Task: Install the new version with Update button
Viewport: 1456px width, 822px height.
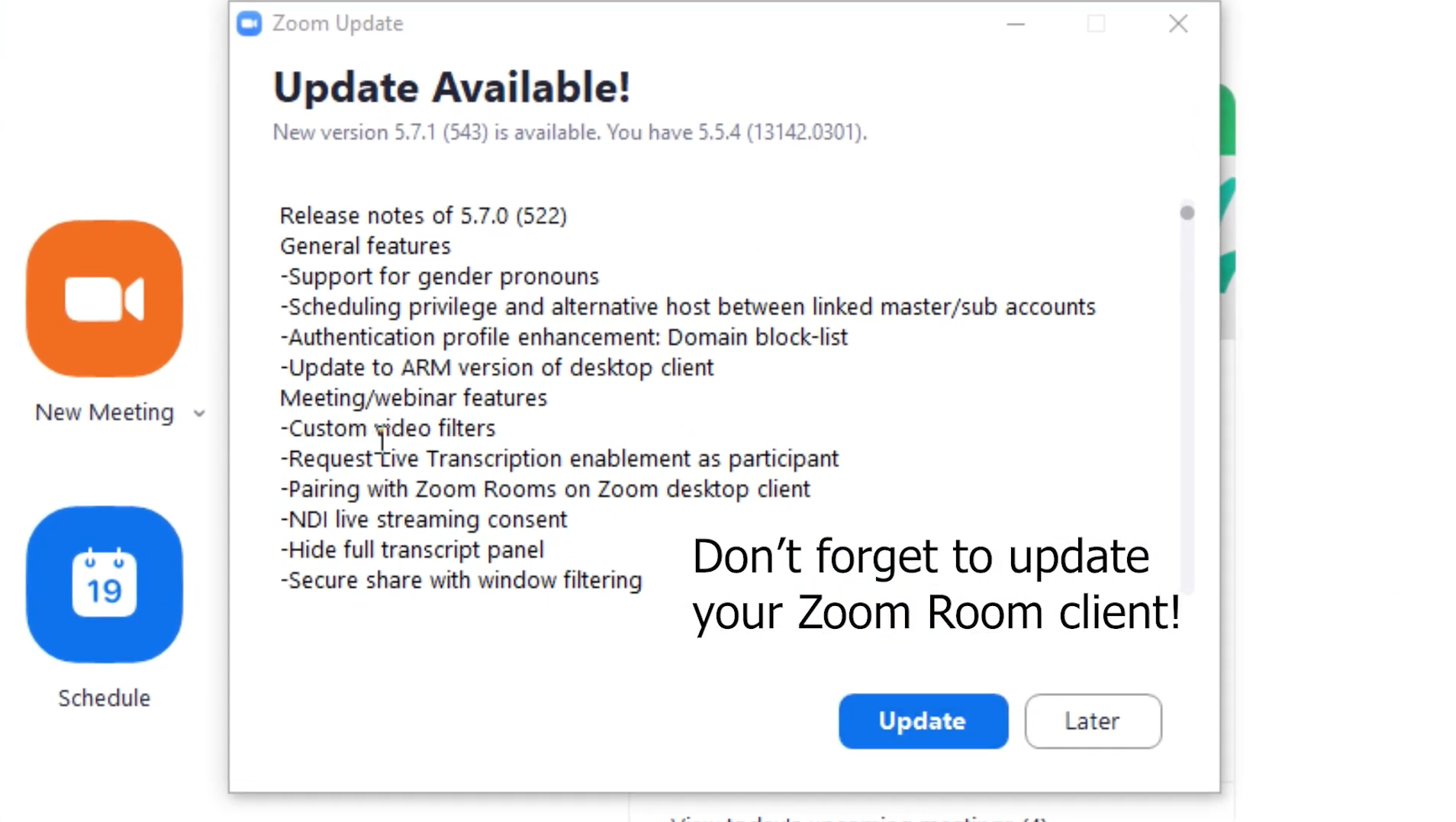Action: (923, 720)
